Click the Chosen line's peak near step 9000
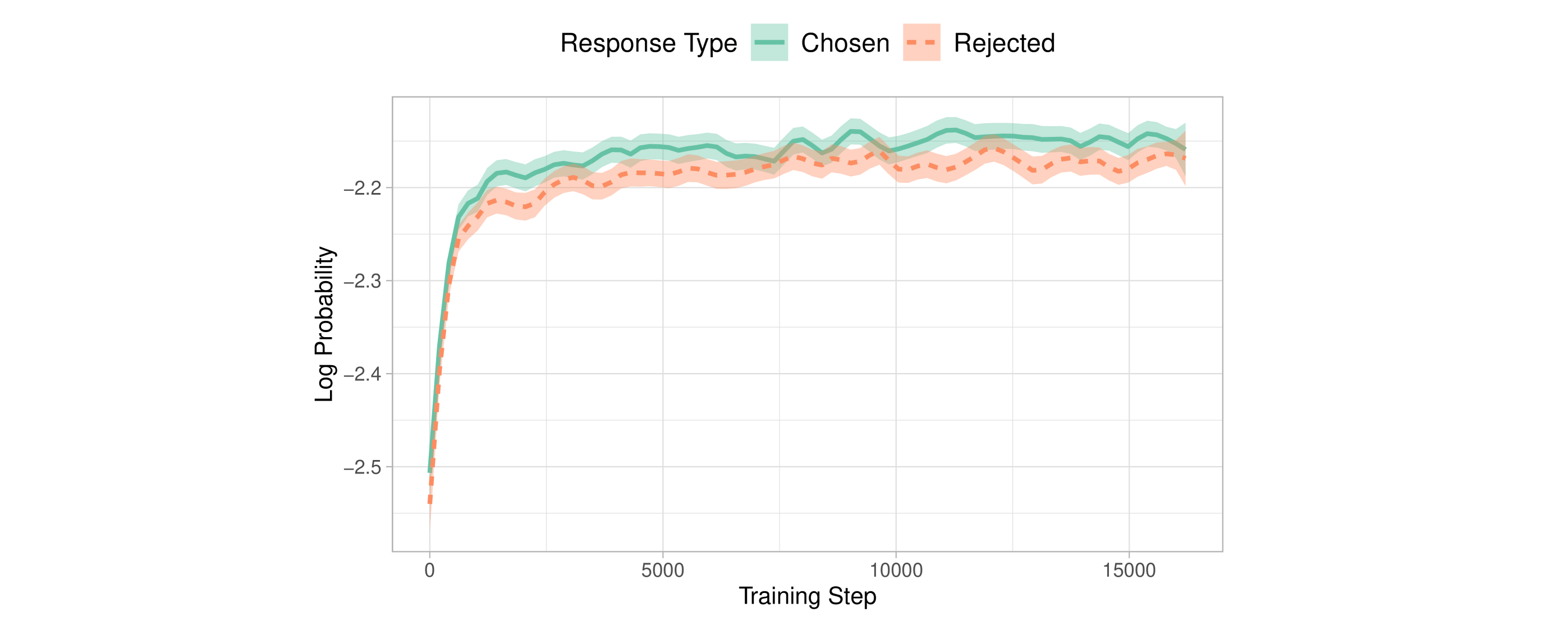Screen dimensions: 1568x621 pyautogui.click(x=855, y=131)
